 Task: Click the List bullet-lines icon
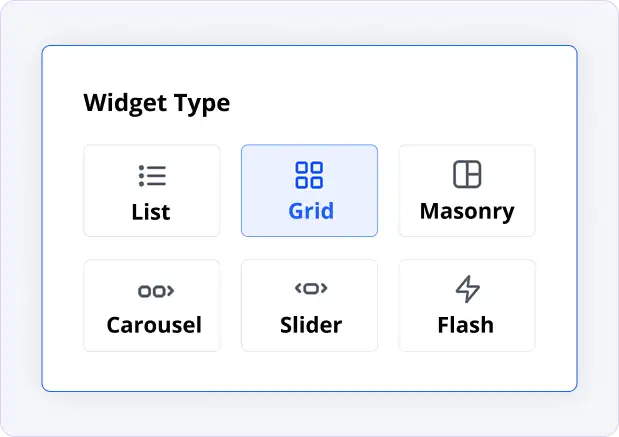152,176
